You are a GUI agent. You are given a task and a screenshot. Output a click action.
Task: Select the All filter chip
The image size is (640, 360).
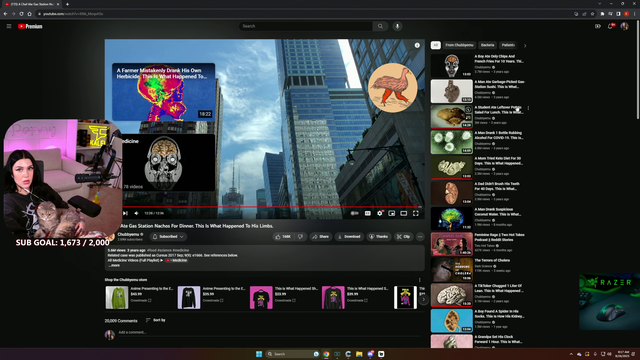[436, 45]
